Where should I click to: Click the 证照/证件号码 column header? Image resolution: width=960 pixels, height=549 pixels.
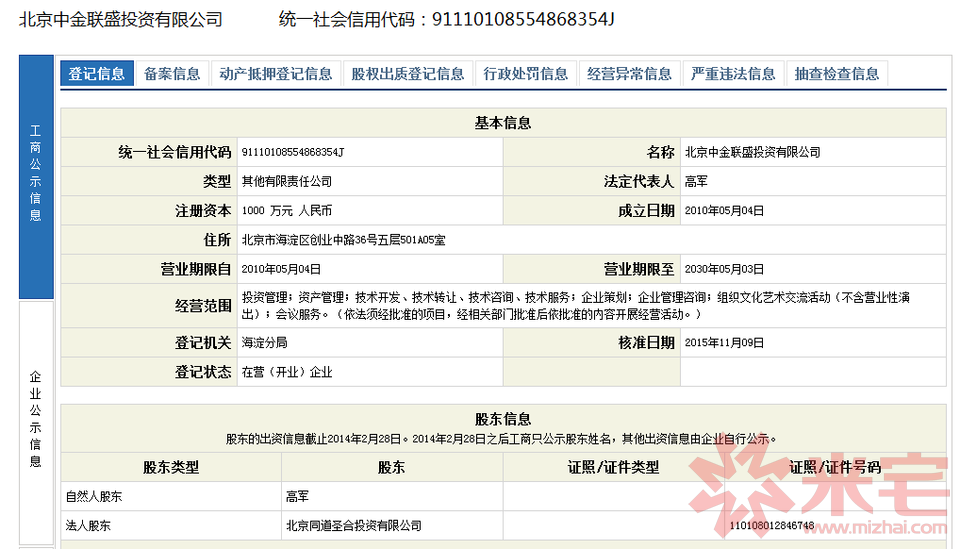[835, 467]
